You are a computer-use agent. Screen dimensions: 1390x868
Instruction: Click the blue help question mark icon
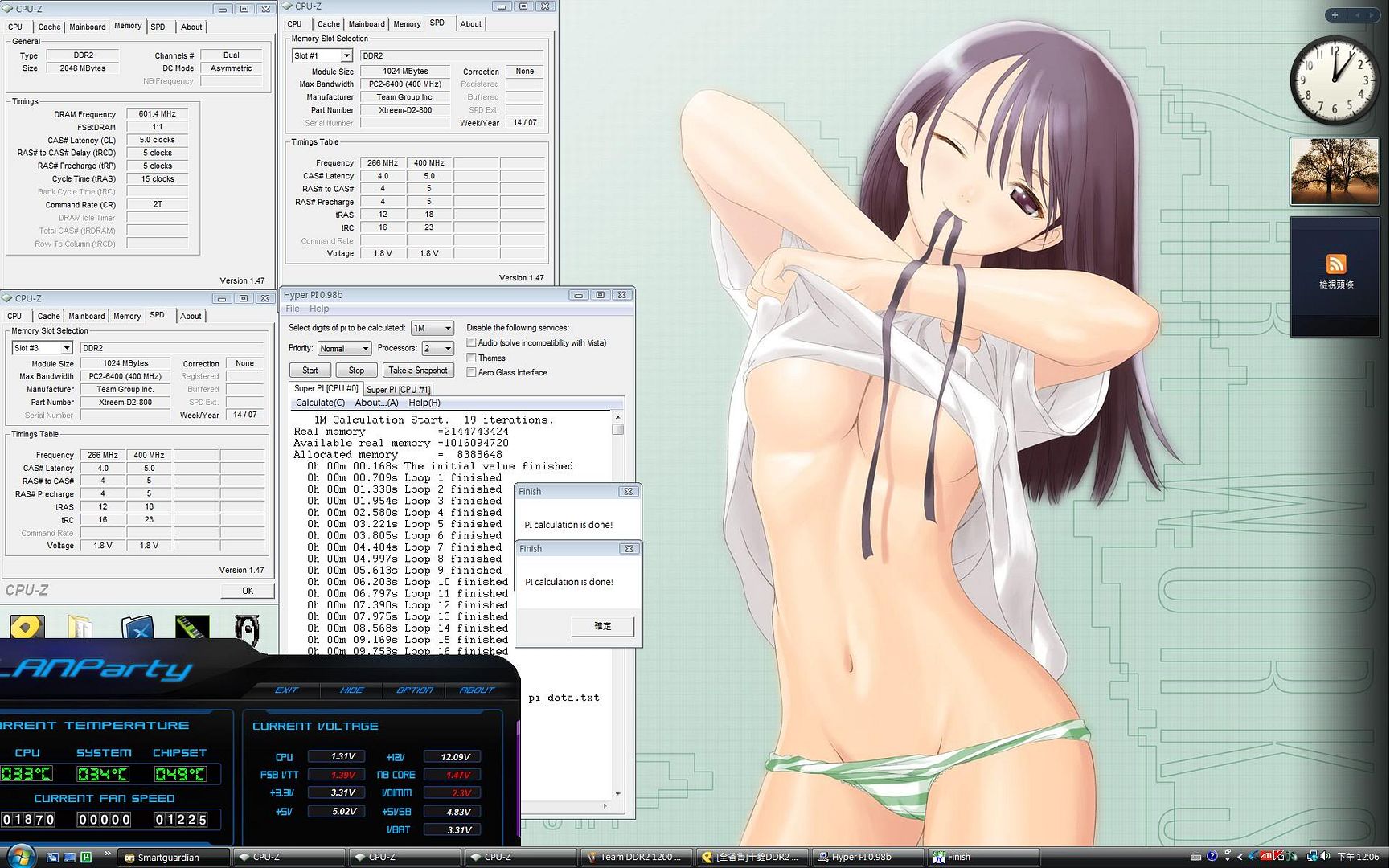[1212, 856]
